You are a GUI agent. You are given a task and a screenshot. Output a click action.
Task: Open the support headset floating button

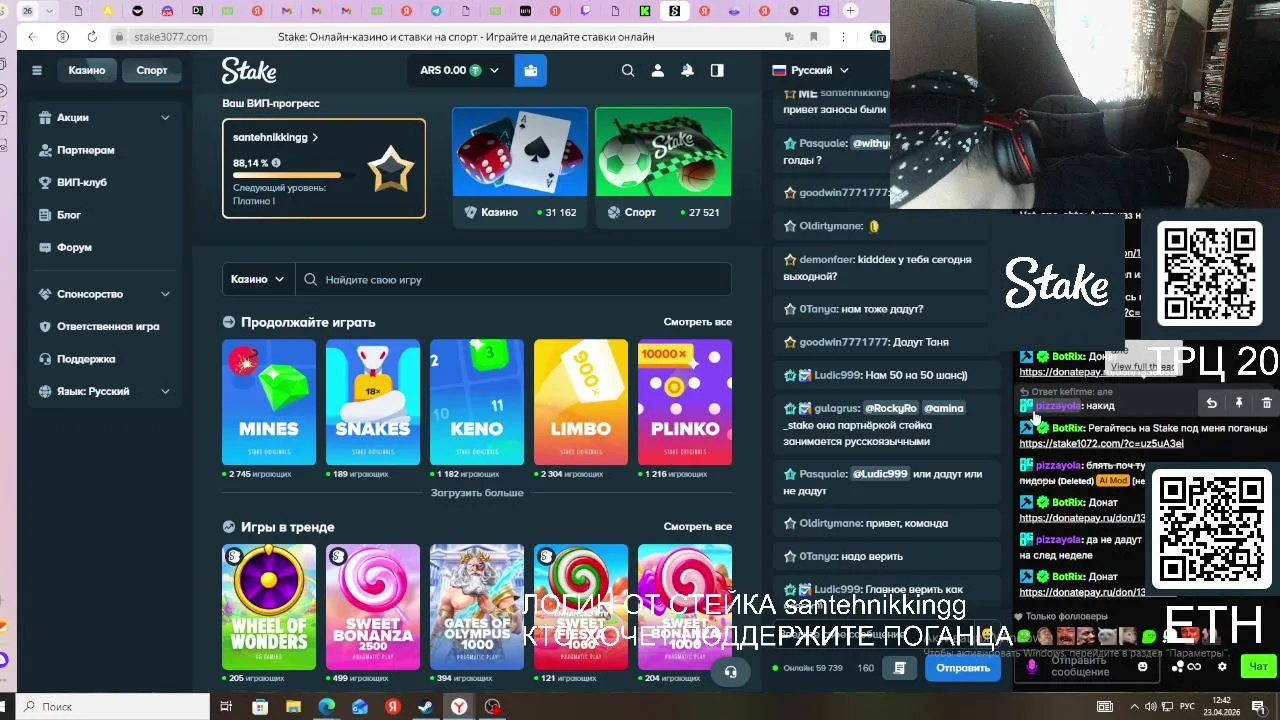730,672
